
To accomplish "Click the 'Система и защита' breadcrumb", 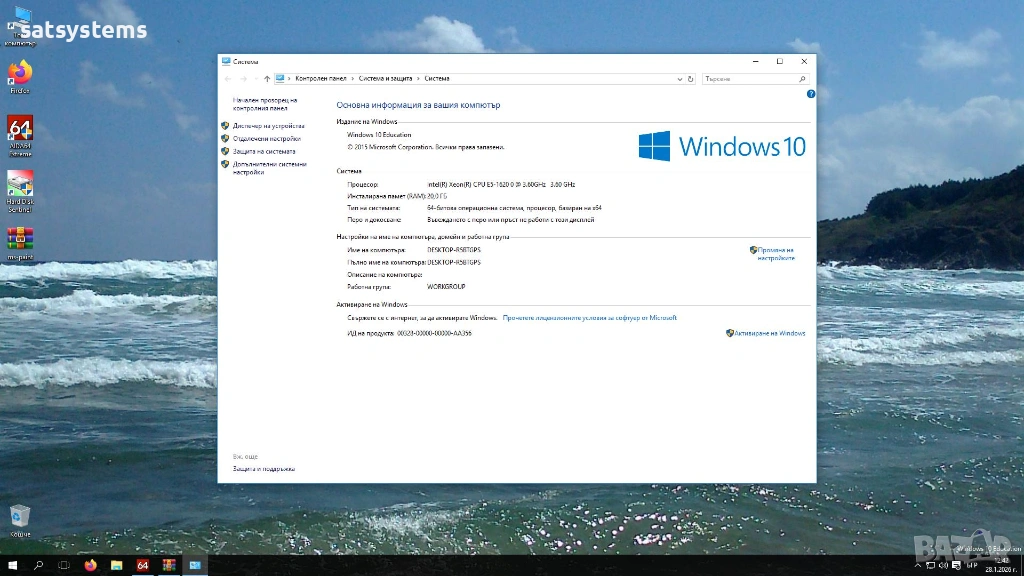I will click(x=385, y=78).
